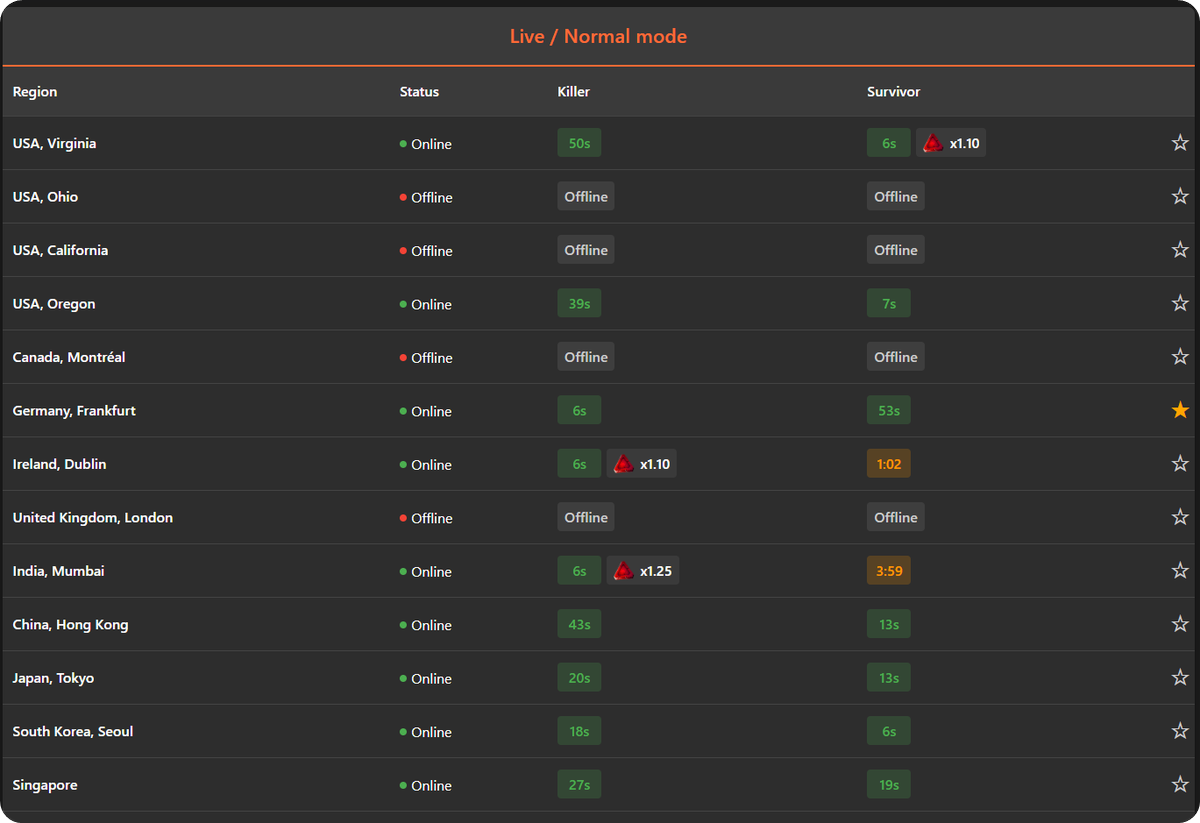Add Canada, Montréal to favorites
This screenshot has height=823, width=1200.
[1180, 357]
